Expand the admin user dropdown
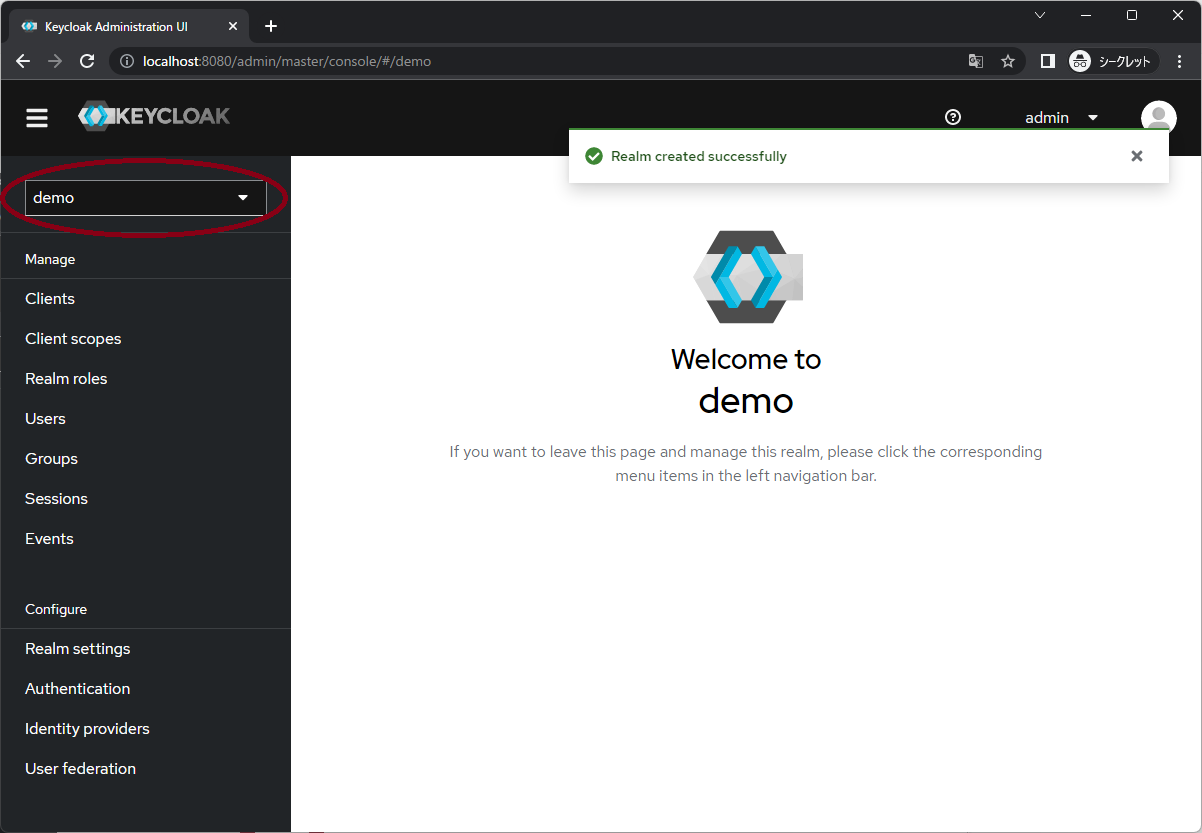1202x833 pixels. pyautogui.click(x=1061, y=118)
